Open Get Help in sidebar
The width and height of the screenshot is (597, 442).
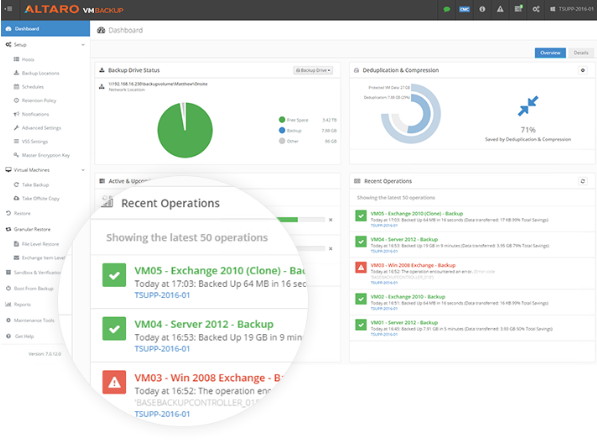(x=24, y=337)
